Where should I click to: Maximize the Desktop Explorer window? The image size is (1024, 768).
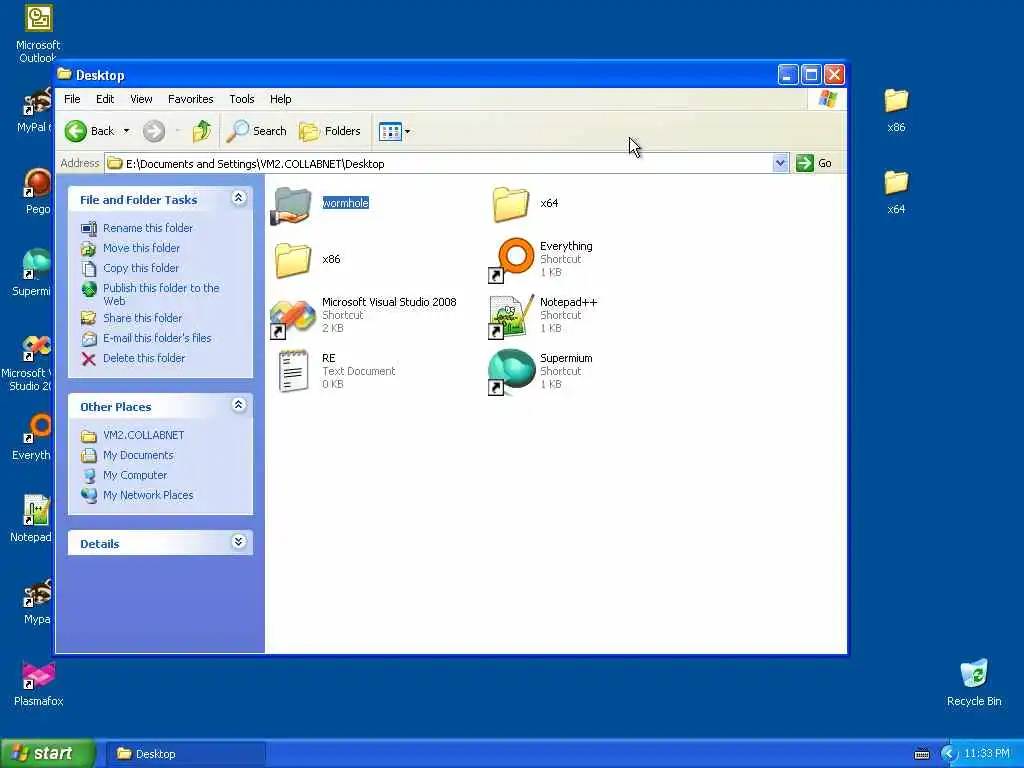(x=811, y=75)
